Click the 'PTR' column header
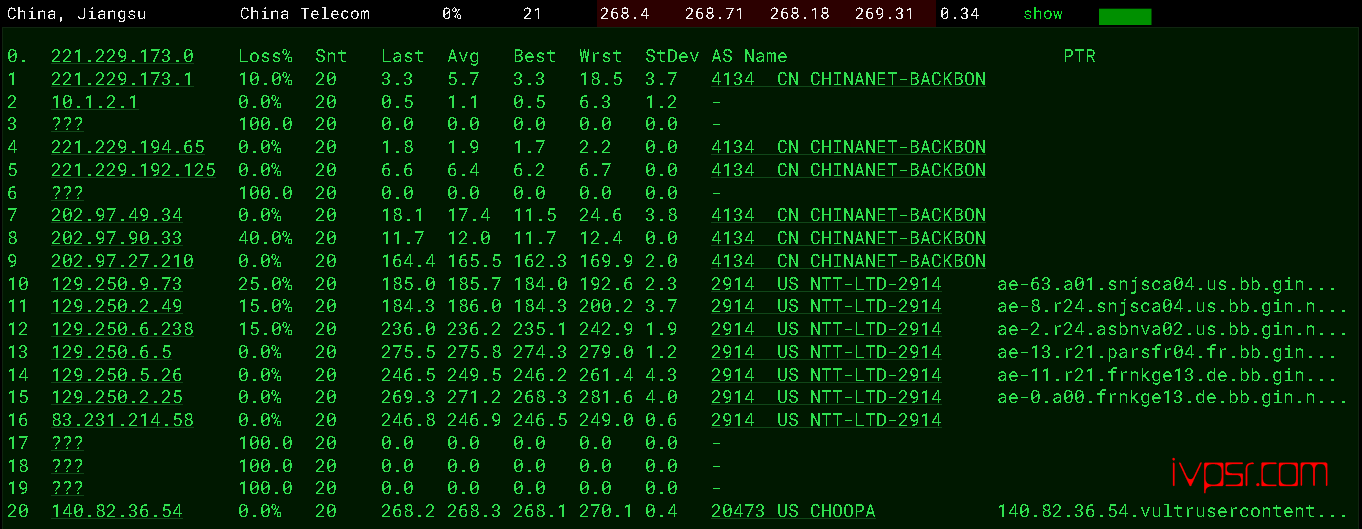This screenshot has height=529, width=1362. tap(1079, 56)
